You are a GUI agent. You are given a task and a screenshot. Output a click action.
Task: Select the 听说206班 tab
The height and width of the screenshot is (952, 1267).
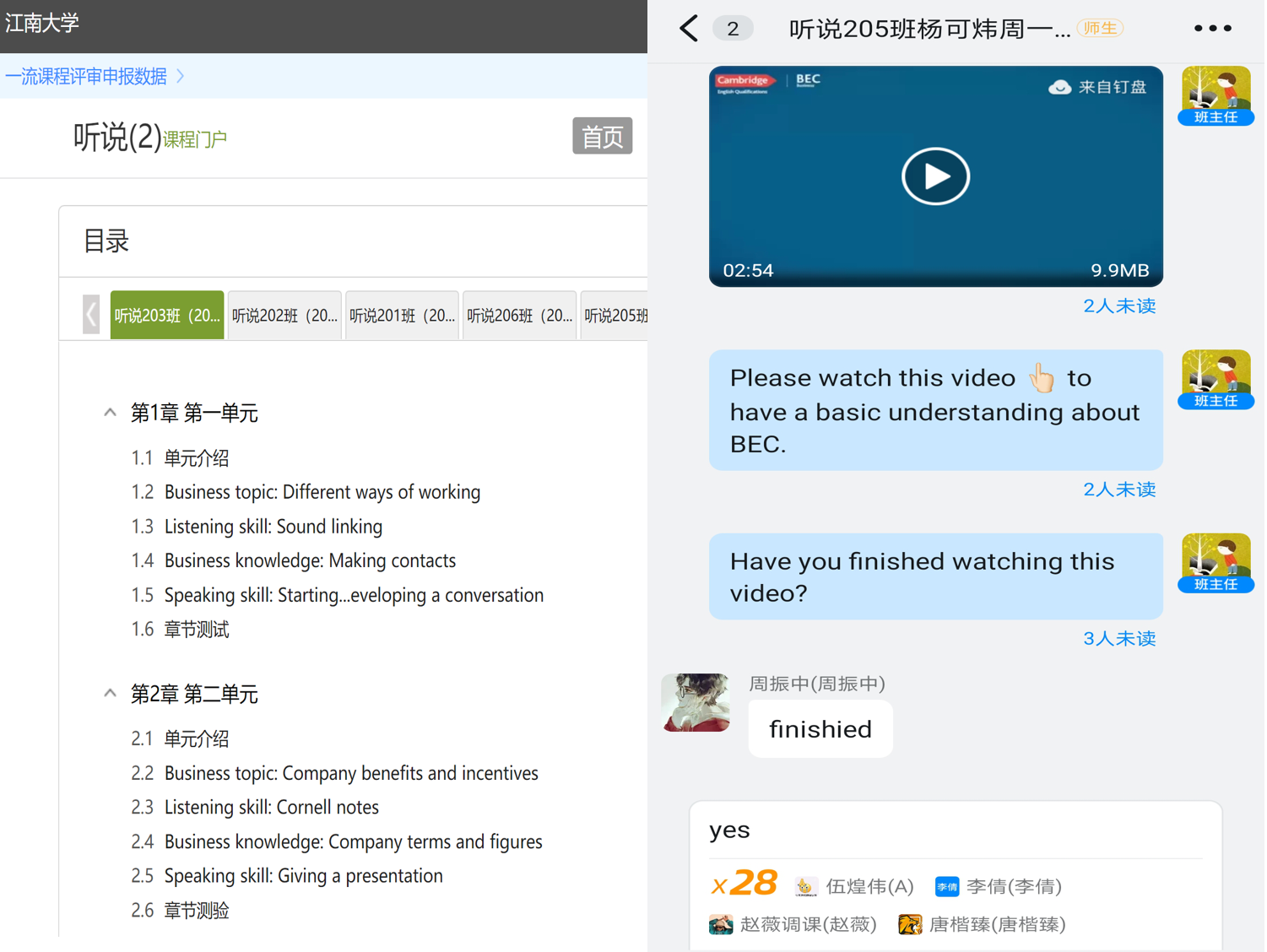click(519, 316)
